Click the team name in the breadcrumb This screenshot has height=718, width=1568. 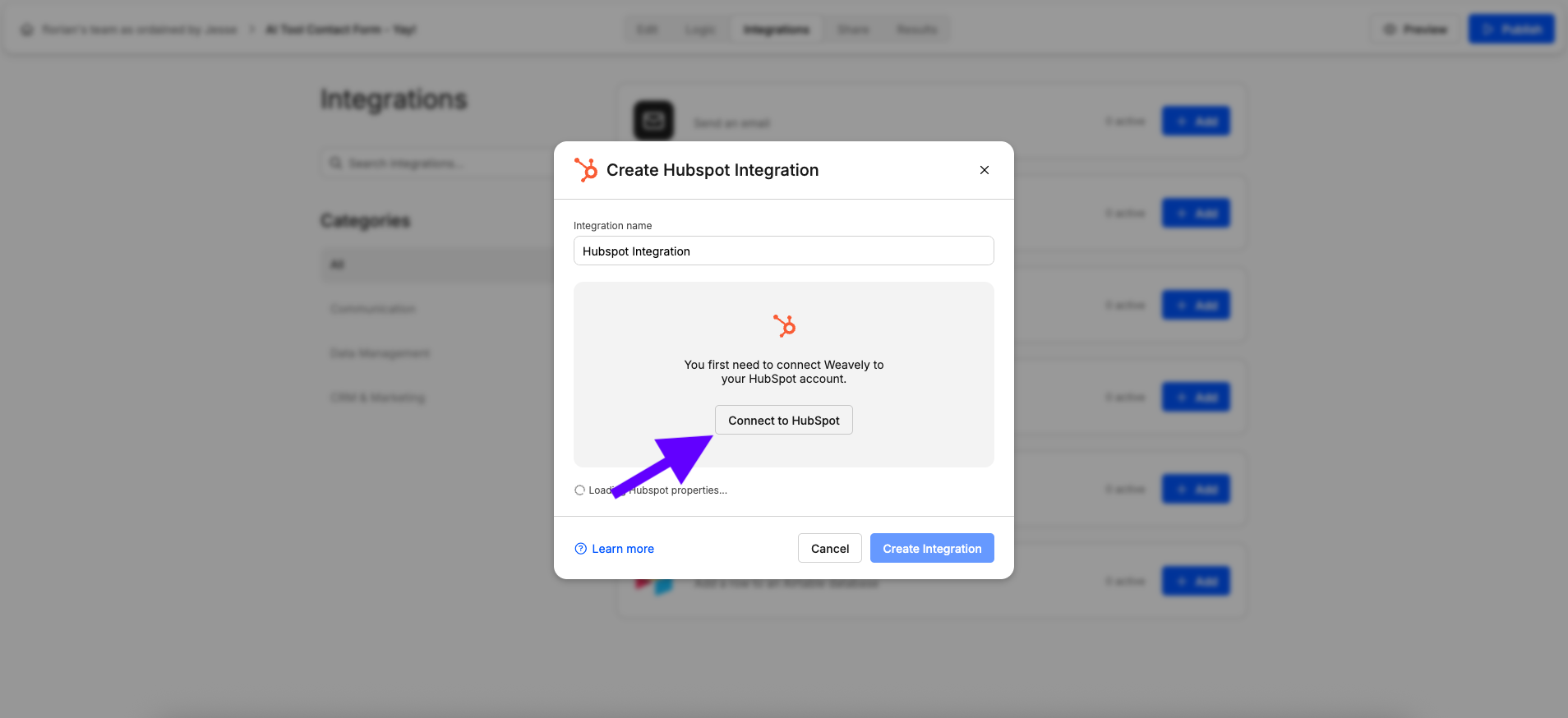[x=140, y=30]
